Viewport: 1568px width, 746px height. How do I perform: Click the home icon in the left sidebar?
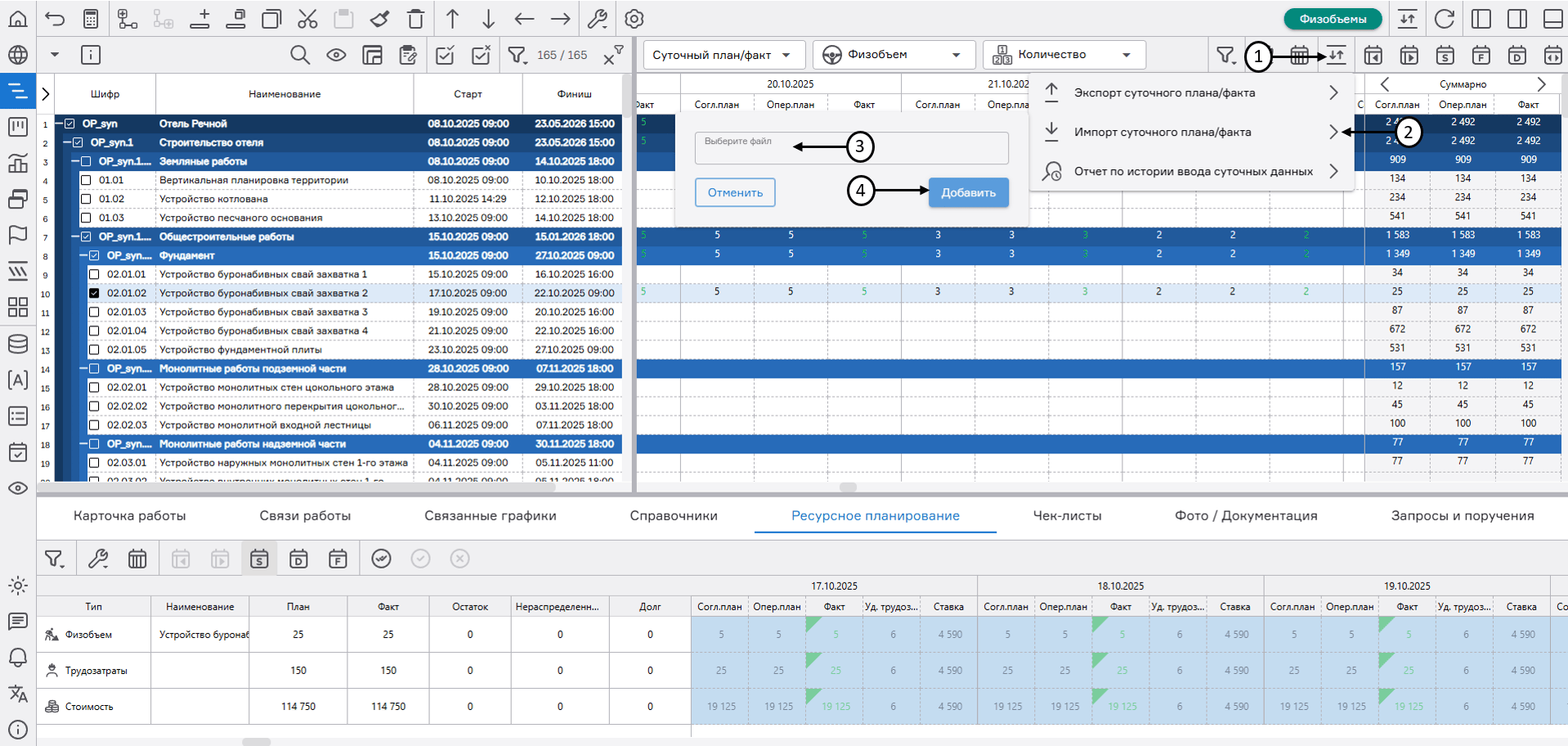(x=17, y=19)
